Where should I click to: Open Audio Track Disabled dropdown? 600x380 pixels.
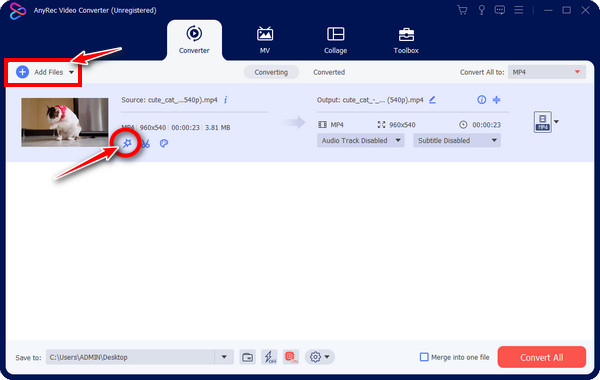[x=360, y=140]
